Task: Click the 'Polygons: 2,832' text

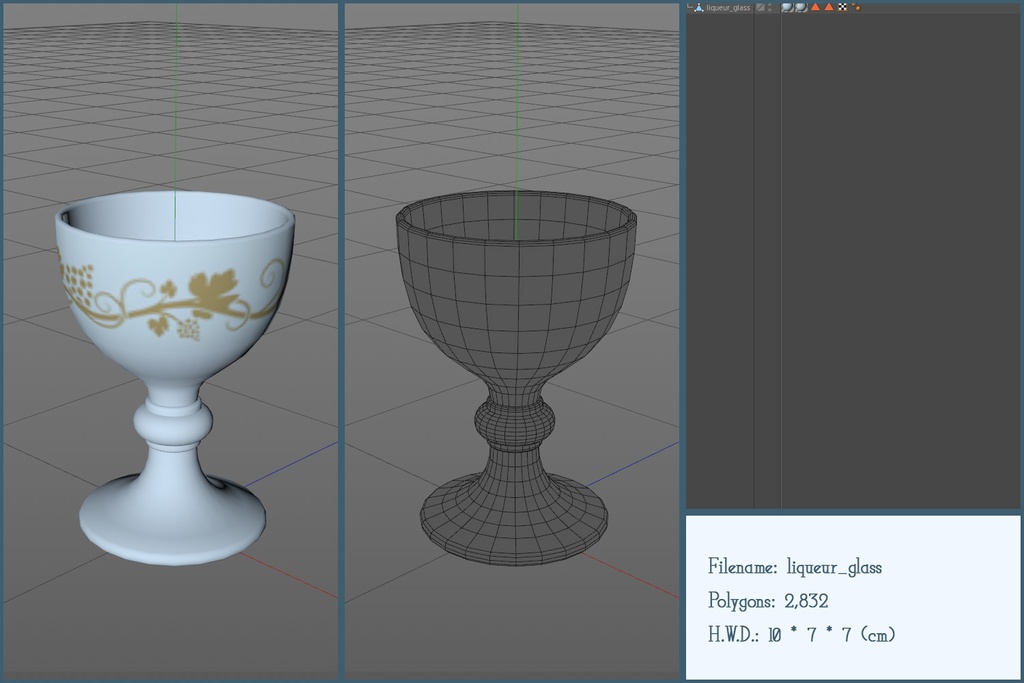Action: click(768, 600)
